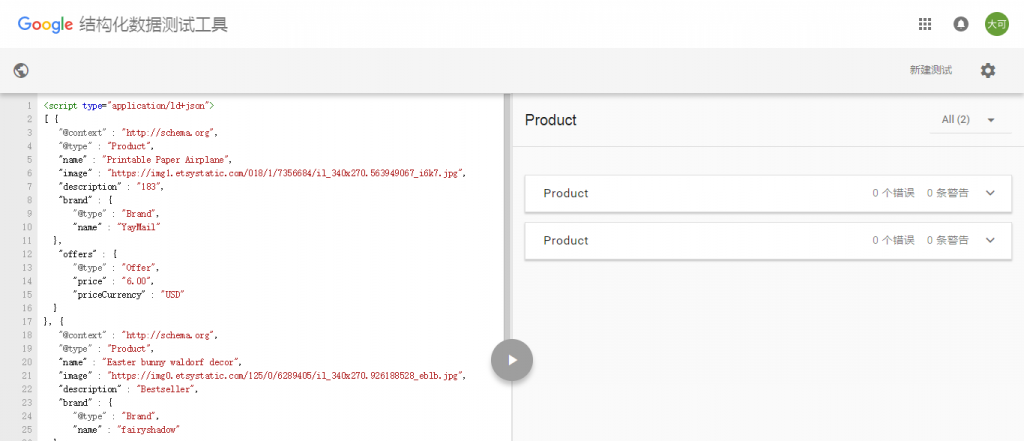Expand the second Product result chevron
This screenshot has width=1024, height=441.
(990, 240)
